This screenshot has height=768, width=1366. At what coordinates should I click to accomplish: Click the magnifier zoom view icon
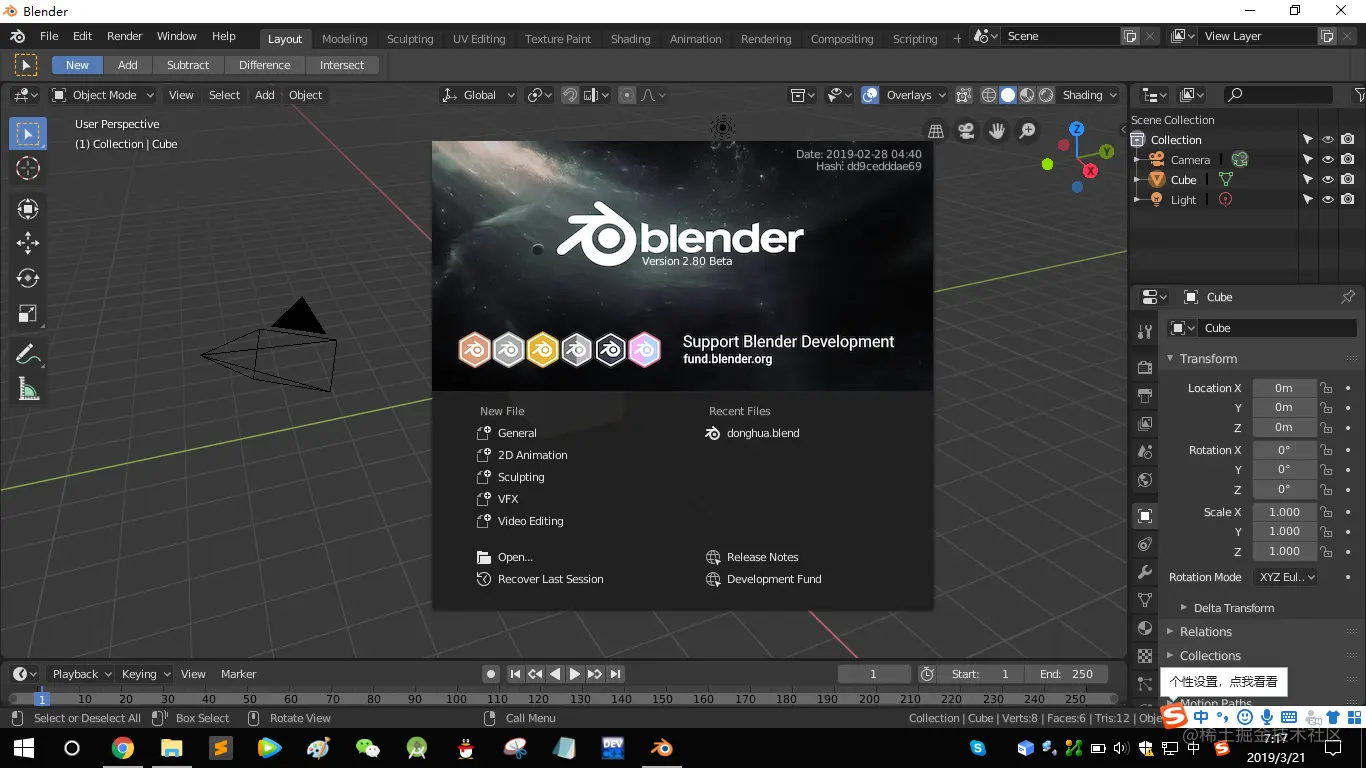(1027, 131)
